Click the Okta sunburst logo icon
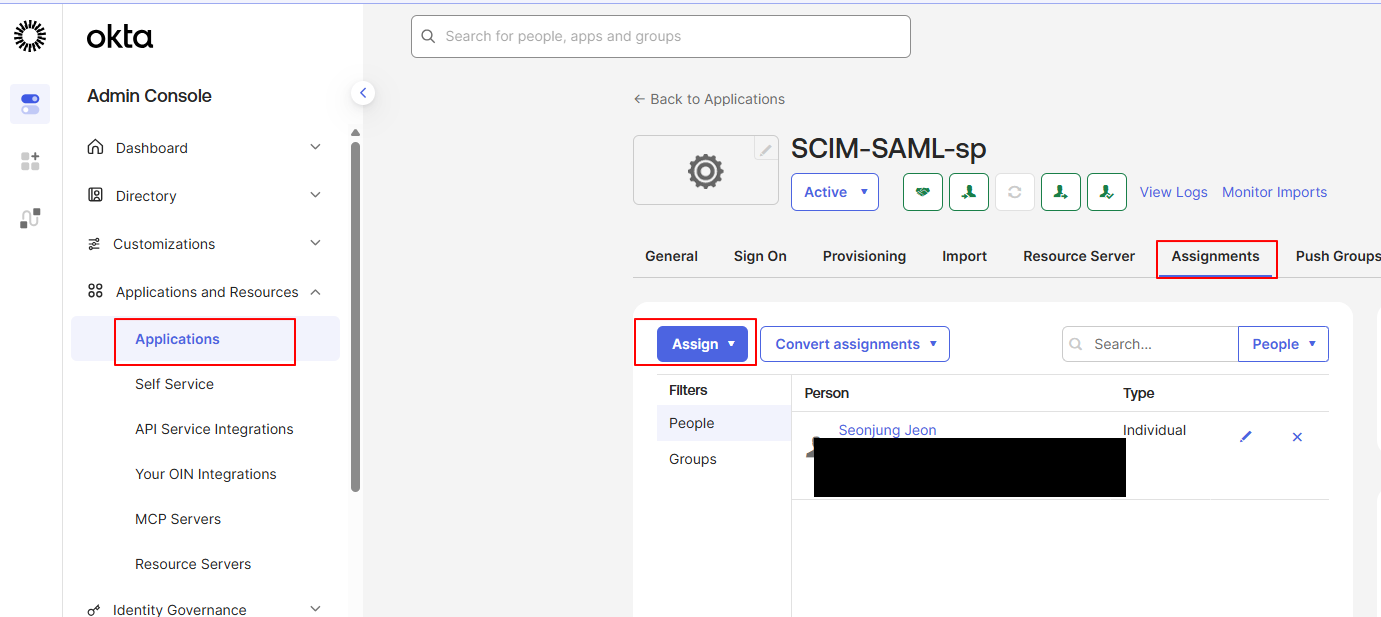The height and width of the screenshot is (617, 1381). 30,36
